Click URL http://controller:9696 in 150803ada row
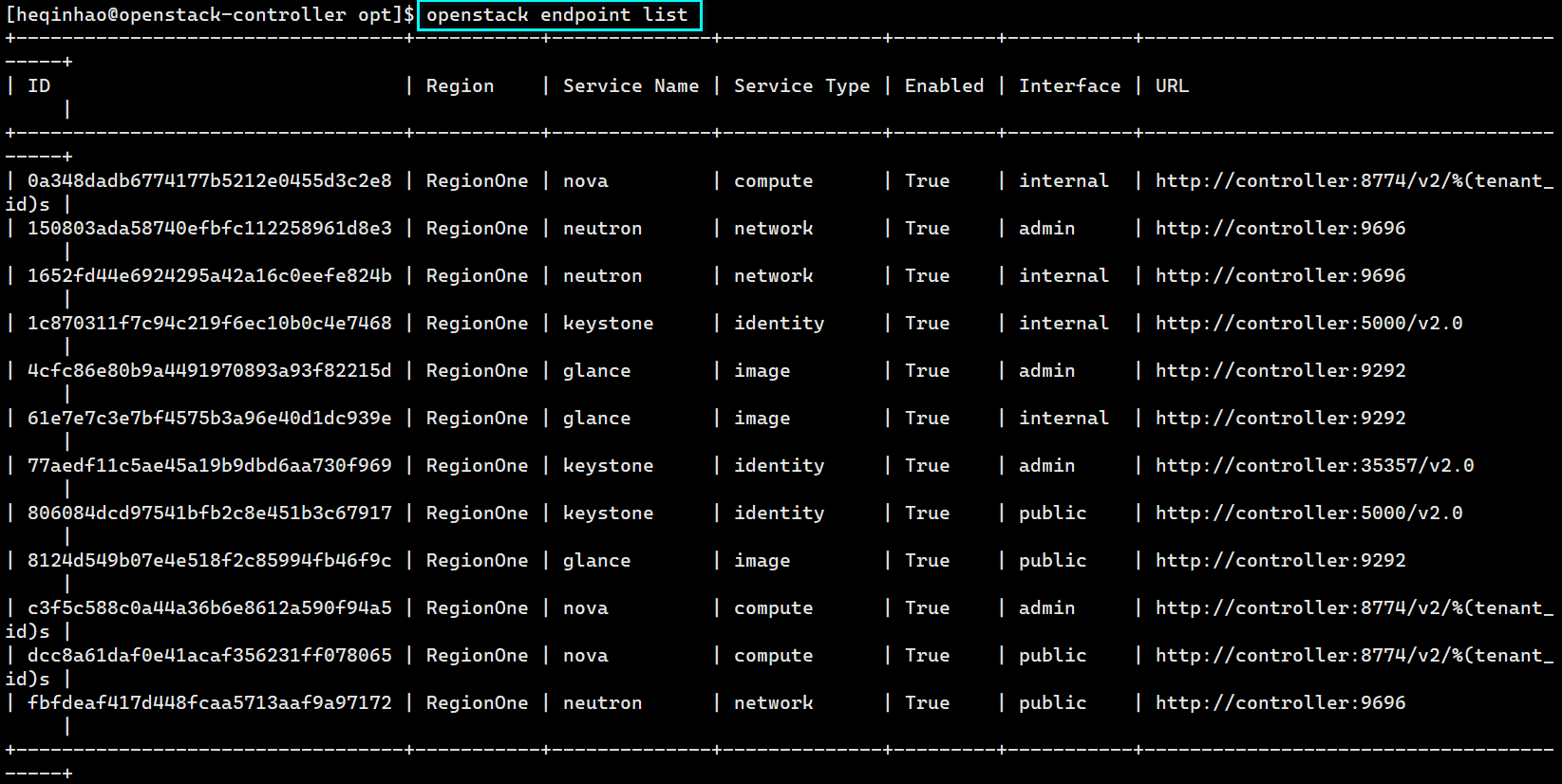Image resolution: width=1562 pixels, height=784 pixels. (x=1280, y=229)
